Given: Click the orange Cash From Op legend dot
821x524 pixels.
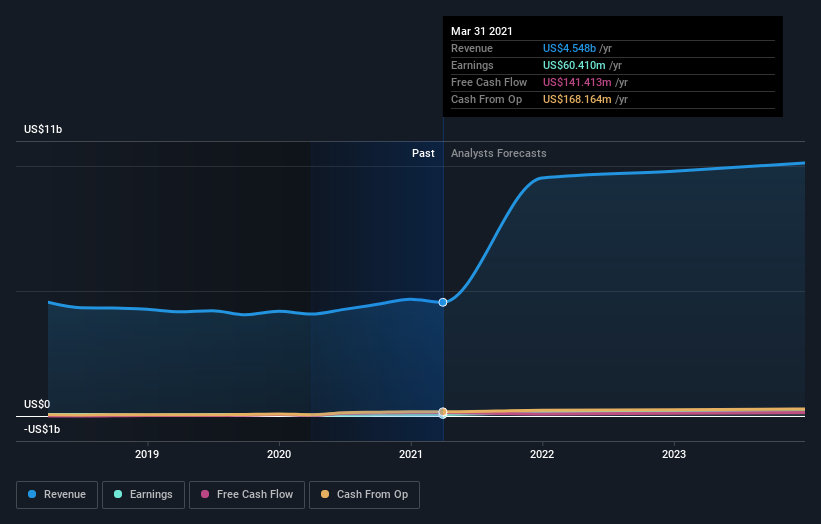Looking at the screenshot, I should 325,494.
